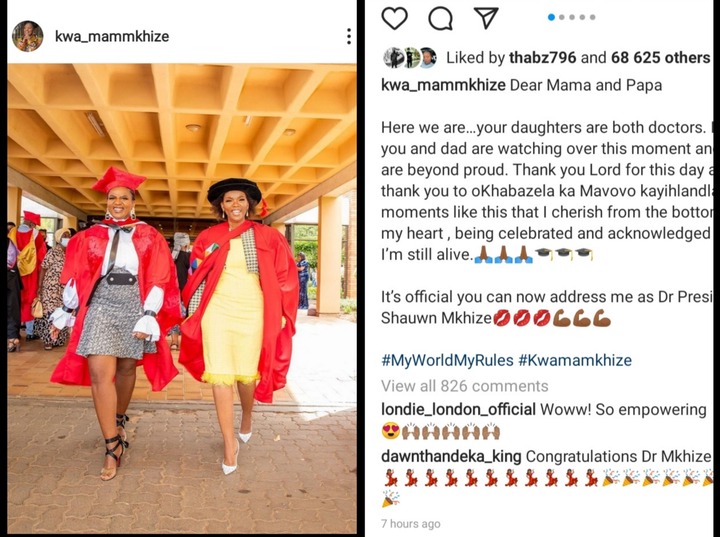Open the three-dot post options menu

pos(349,36)
